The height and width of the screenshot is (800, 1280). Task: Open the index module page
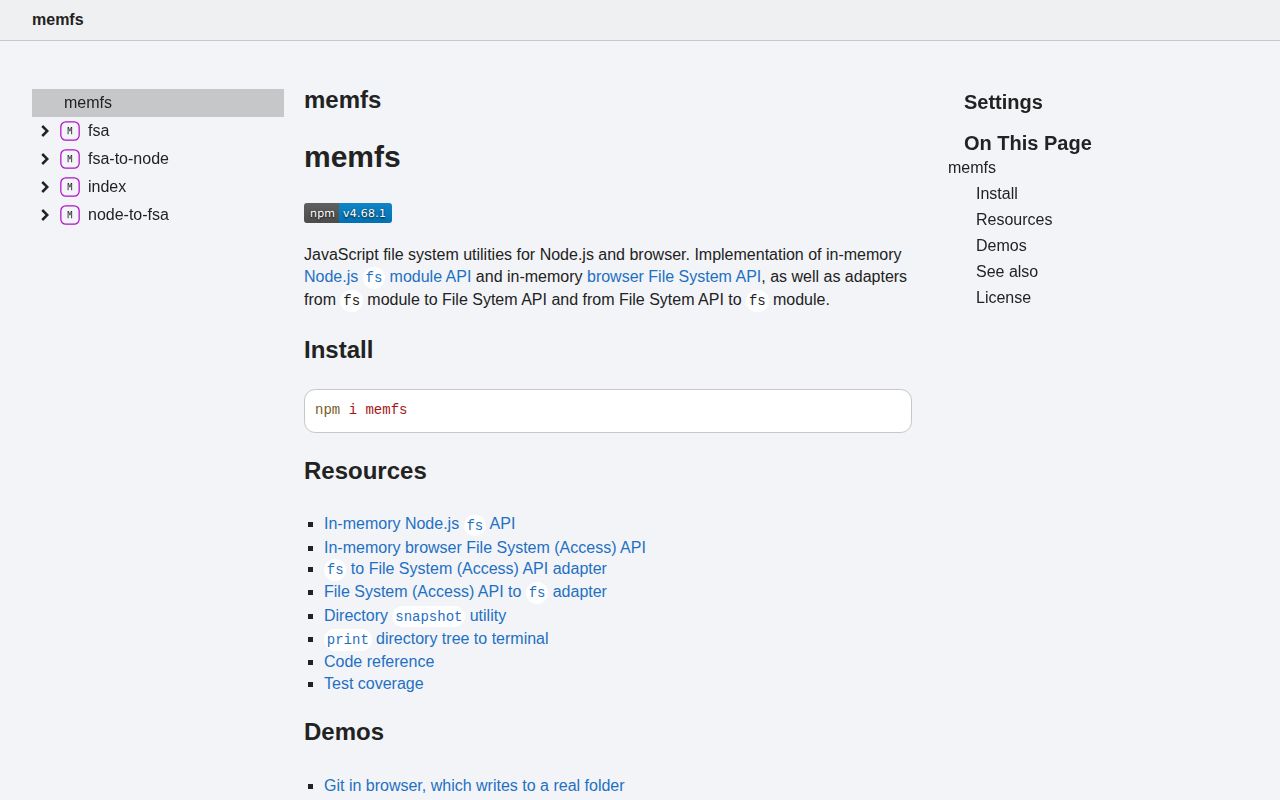click(107, 187)
